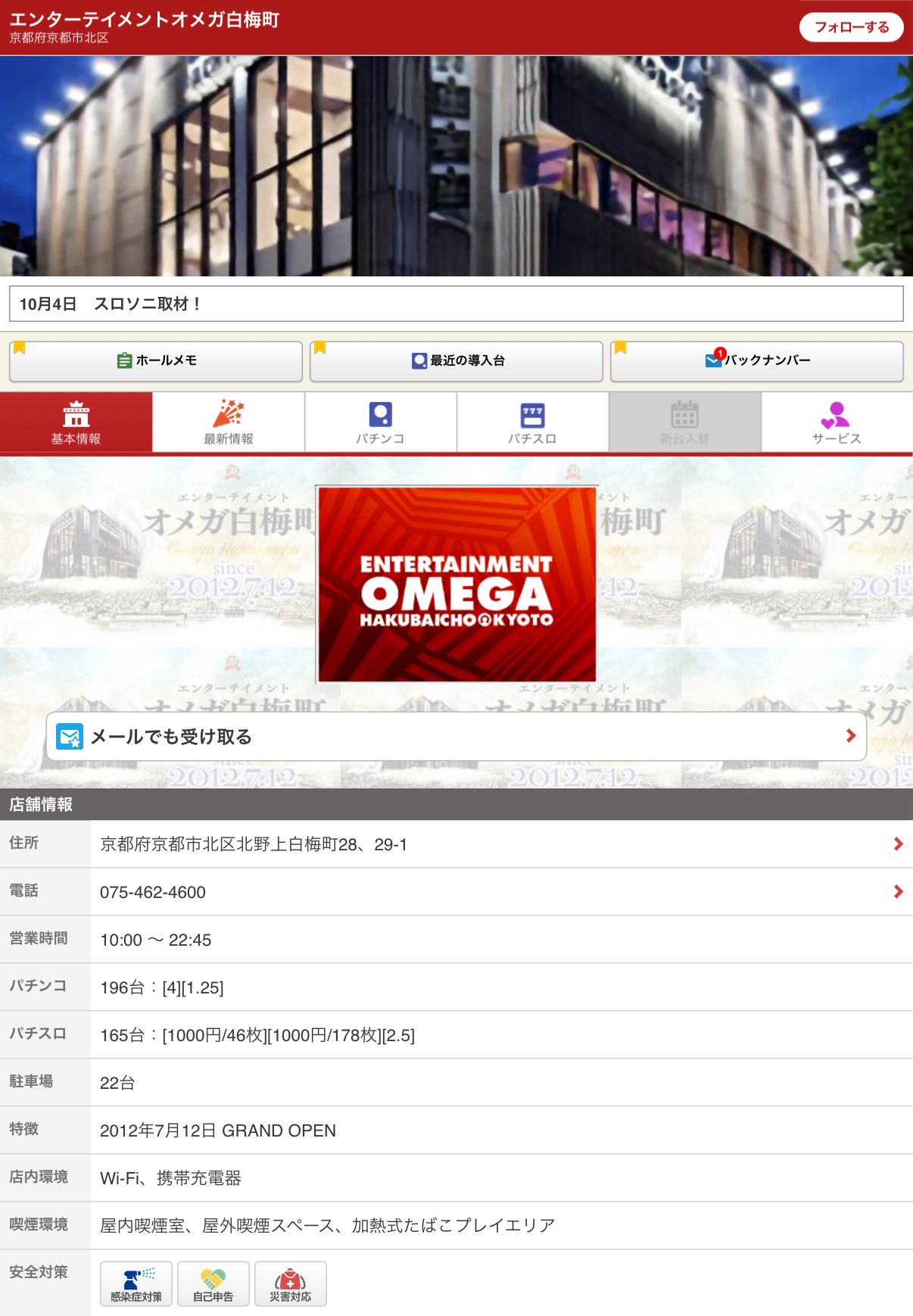
Task: Click the 災害対応 safety icon
Action: (x=291, y=1283)
